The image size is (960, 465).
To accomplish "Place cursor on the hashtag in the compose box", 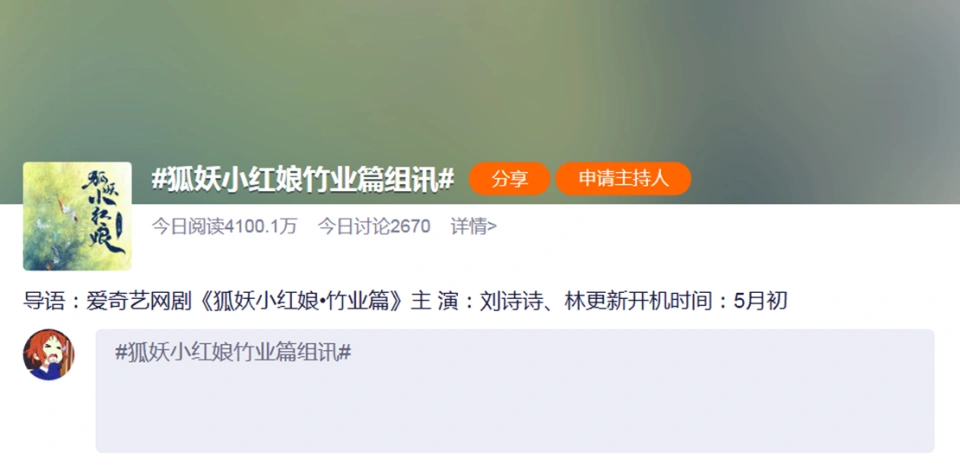I will 233,352.
